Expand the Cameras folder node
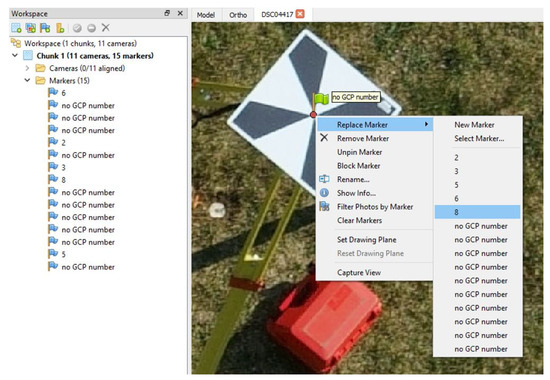The image size is (550, 380). point(27,68)
